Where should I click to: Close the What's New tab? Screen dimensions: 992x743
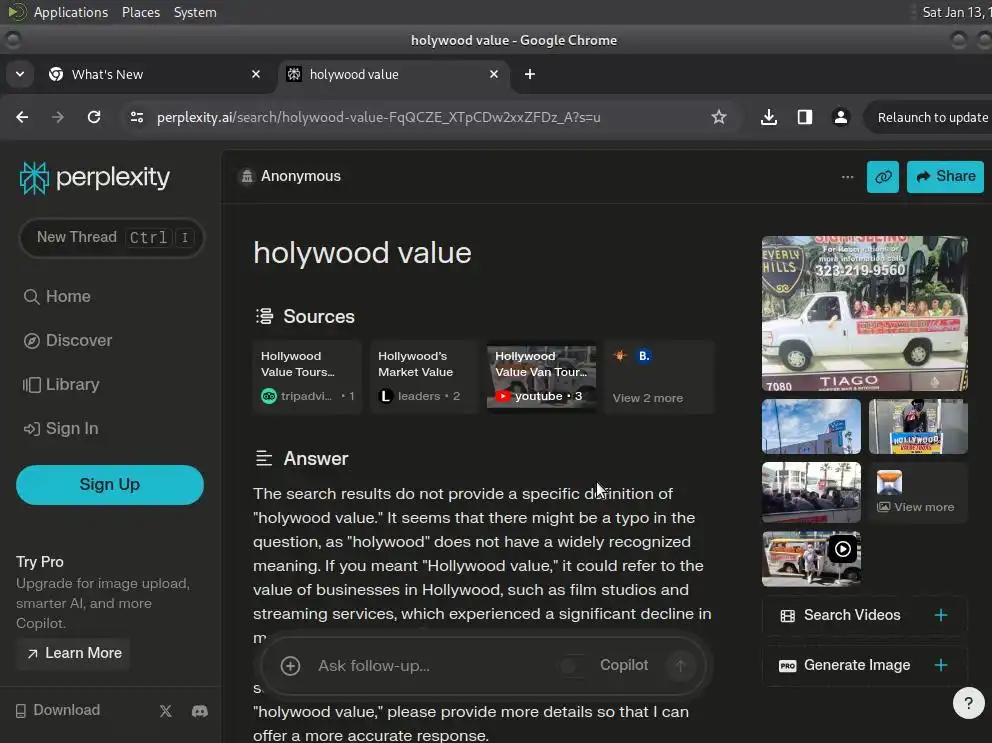pyautogui.click(x=256, y=75)
